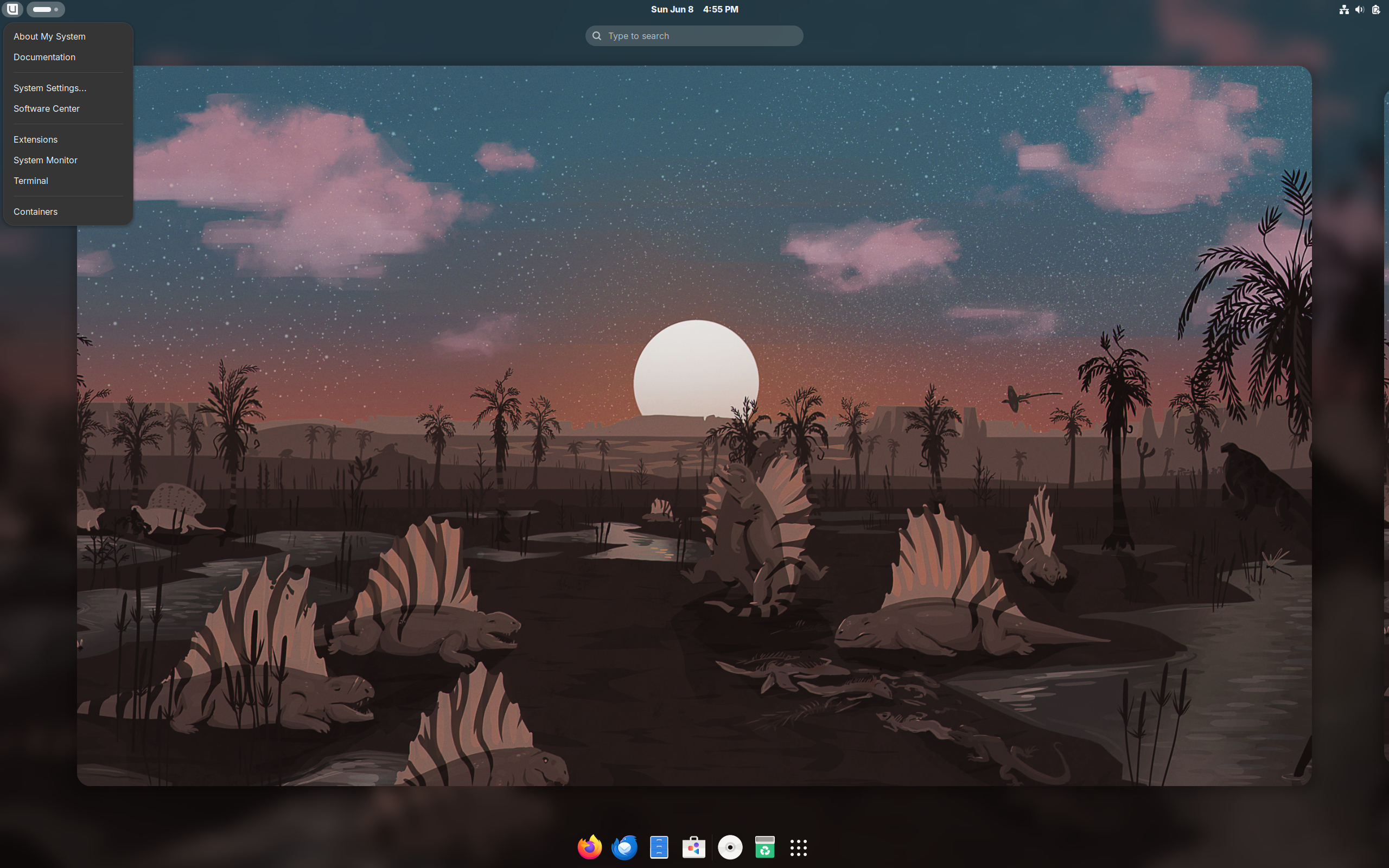Open System Settings... menu item
This screenshot has width=1389, height=868.
click(68, 88)
